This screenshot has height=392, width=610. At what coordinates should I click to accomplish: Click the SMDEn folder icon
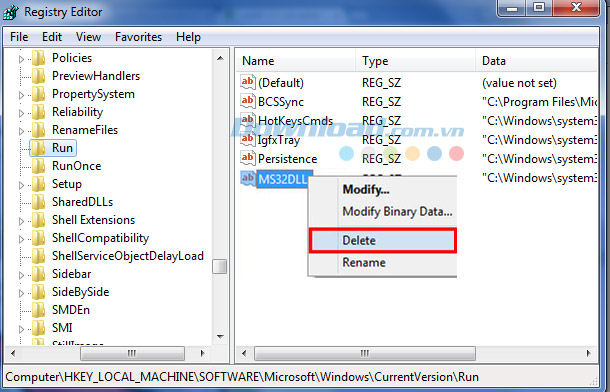click(39, 310)
